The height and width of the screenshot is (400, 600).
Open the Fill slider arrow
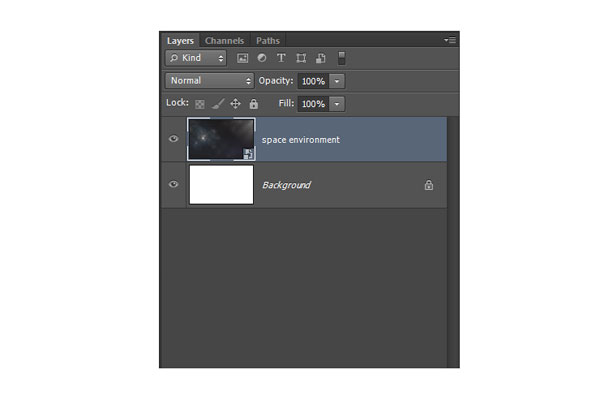pyautogui.click(x=337, y=104)
